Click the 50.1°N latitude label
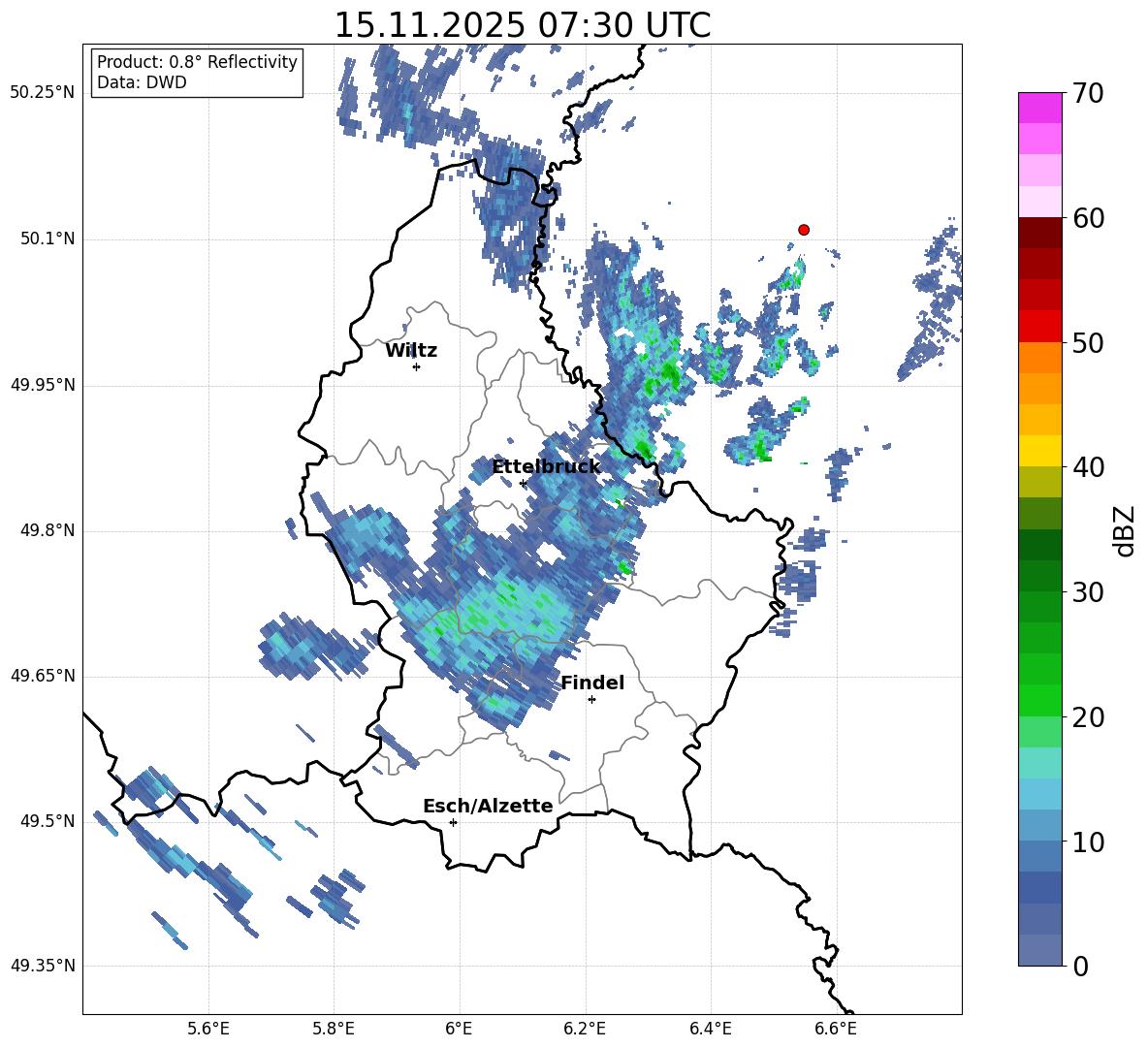Screen dimensions: 1148x1048 tap(47, 239)
